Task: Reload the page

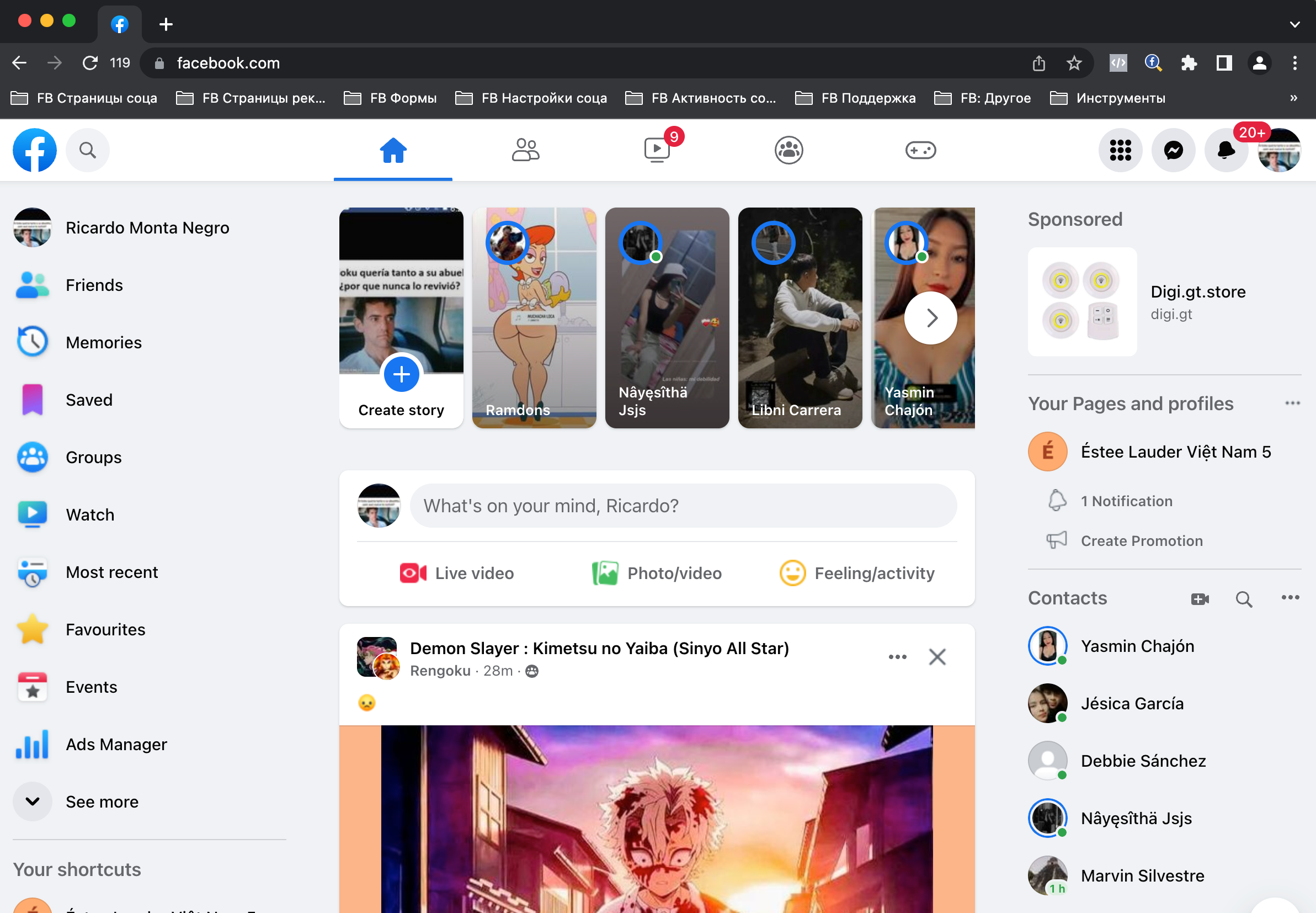Action: 90,63
